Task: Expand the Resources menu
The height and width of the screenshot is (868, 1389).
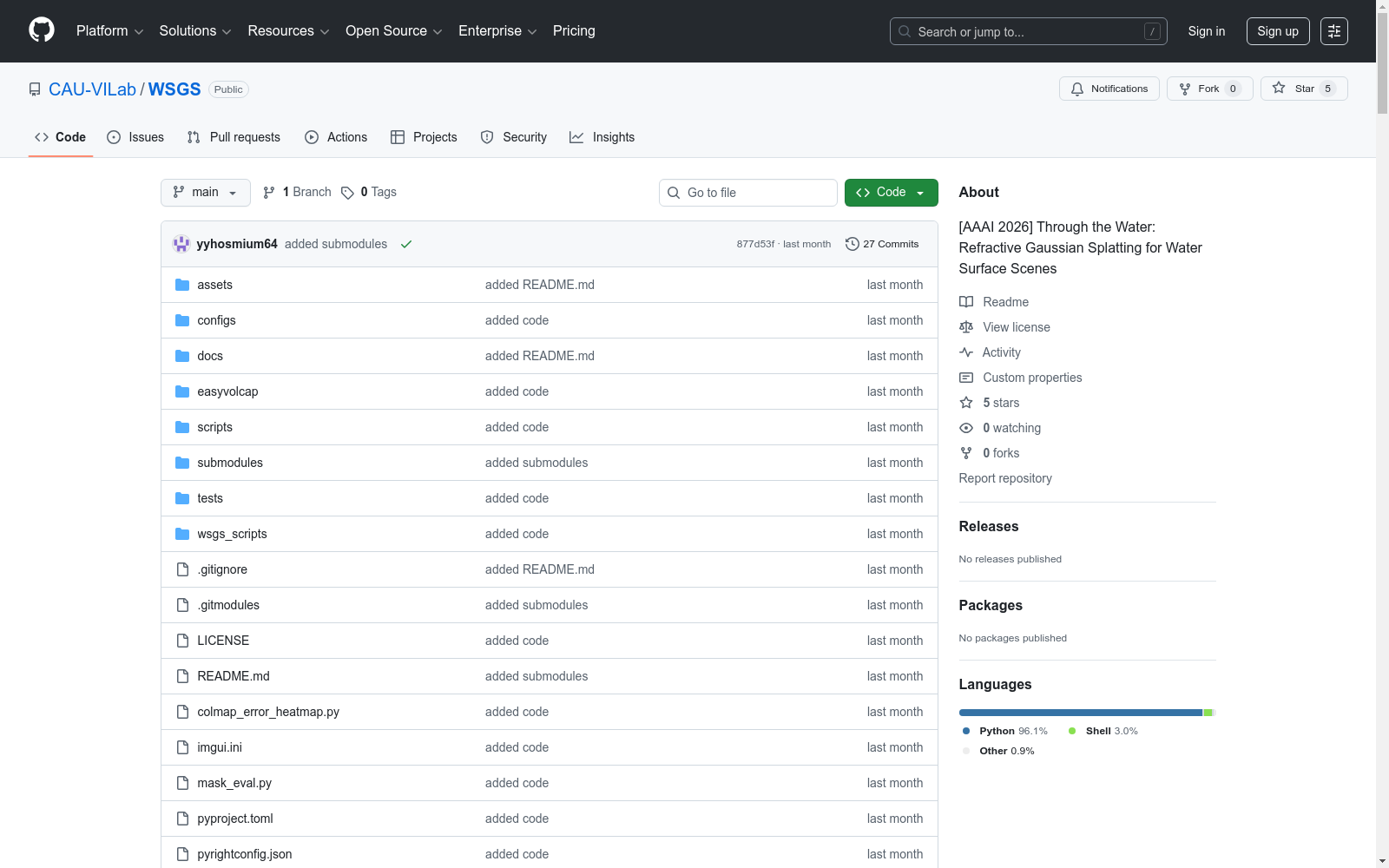Action: [288, 31]
